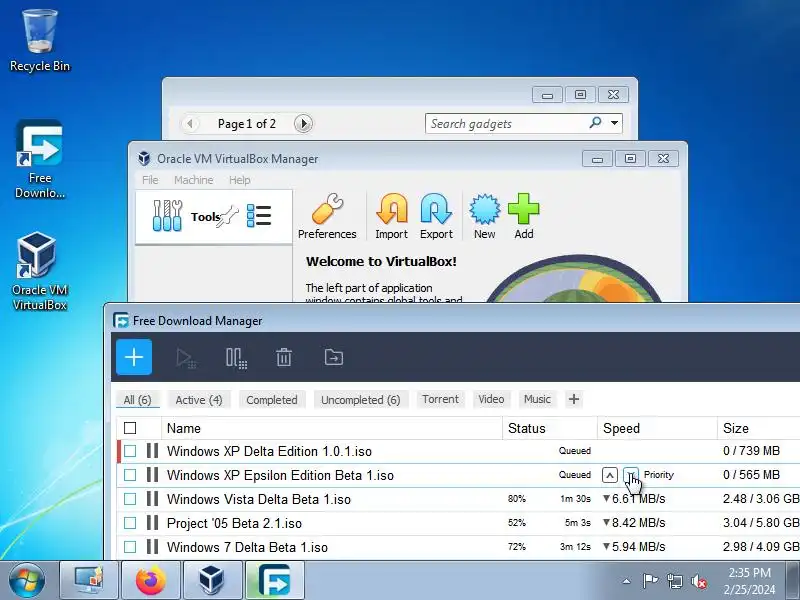The image size is (800, 600).
Task: Click the start all downloads toolbar icon
Action: tap(186, 358)
